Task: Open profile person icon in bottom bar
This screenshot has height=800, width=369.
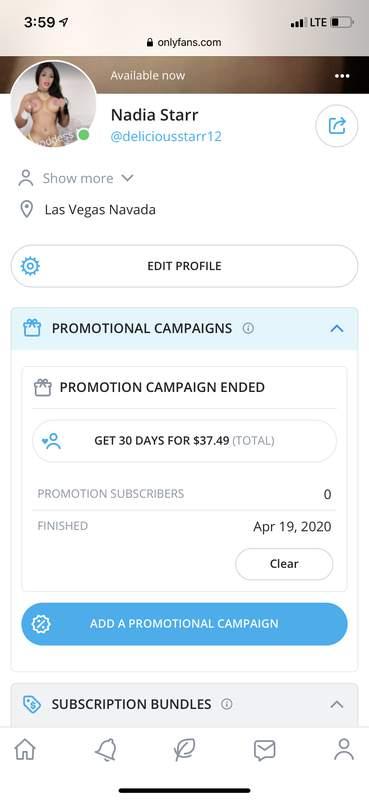Action: click(344, 749)
